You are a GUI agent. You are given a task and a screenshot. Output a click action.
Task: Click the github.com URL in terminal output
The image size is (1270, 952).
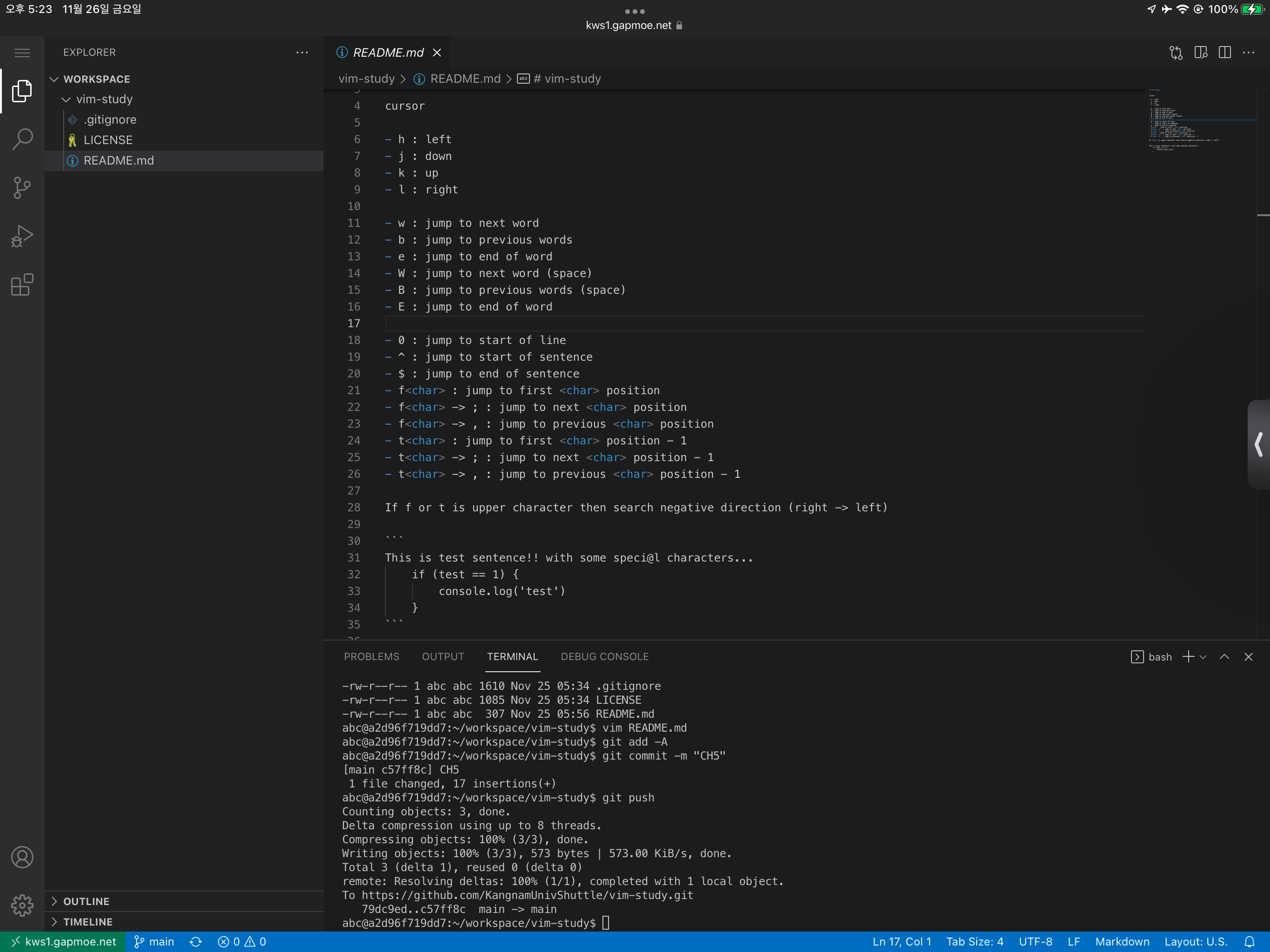[527, 895]
